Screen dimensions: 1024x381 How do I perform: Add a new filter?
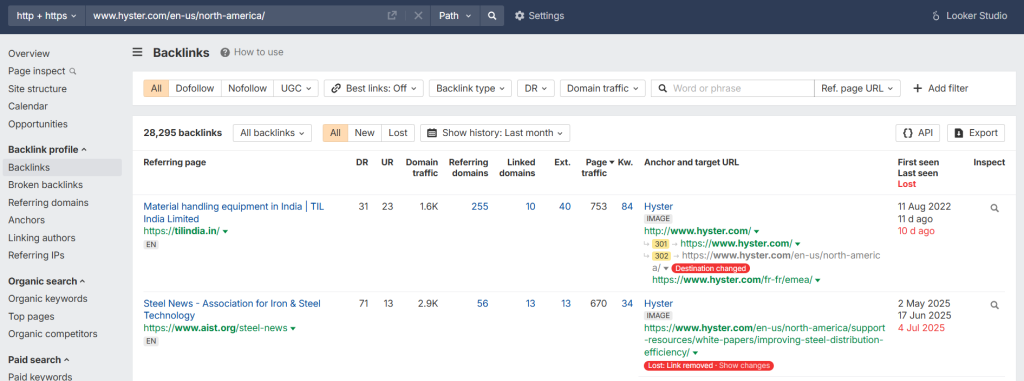pos(940,88)
